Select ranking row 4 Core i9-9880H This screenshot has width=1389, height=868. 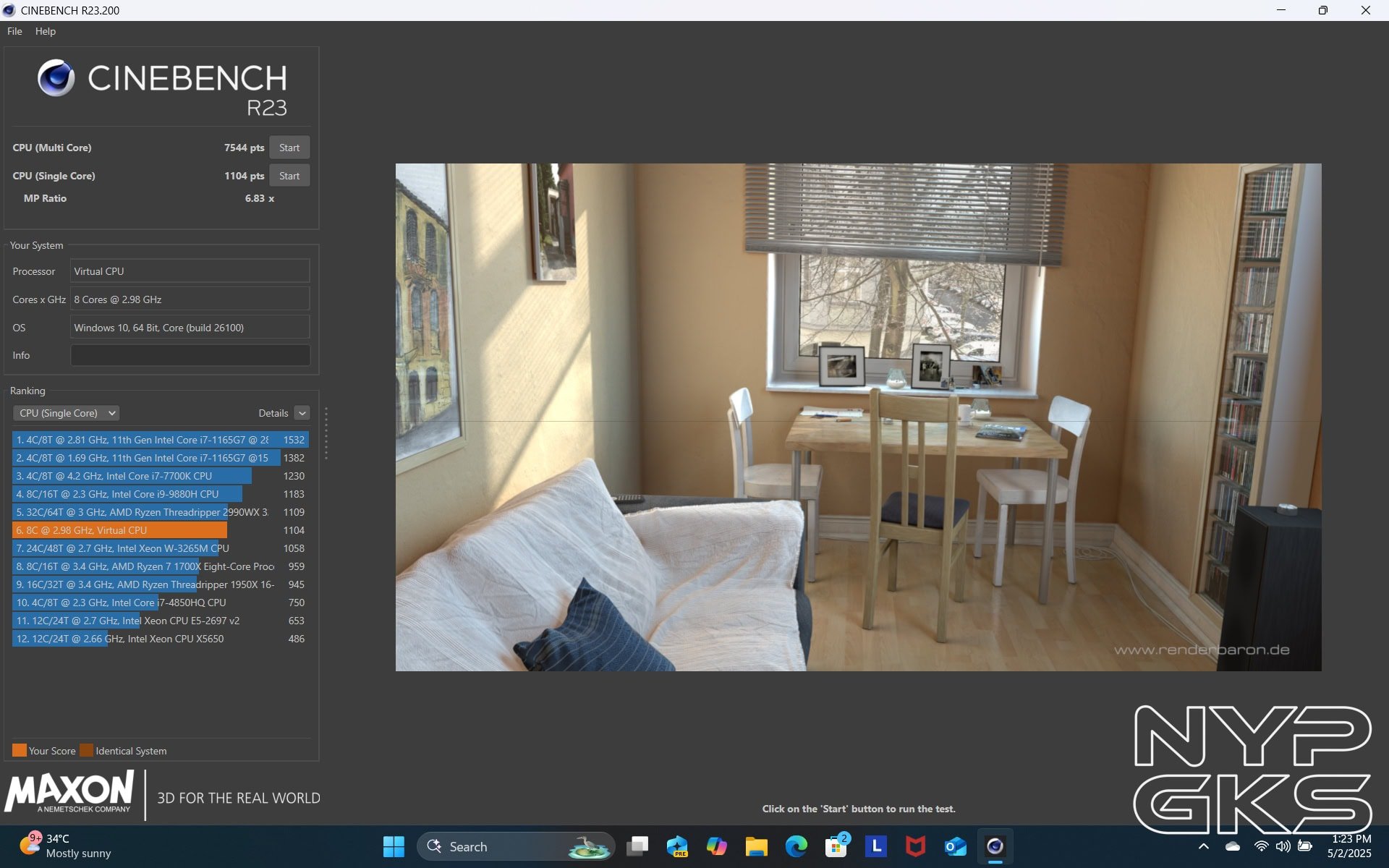pos(161,494)
